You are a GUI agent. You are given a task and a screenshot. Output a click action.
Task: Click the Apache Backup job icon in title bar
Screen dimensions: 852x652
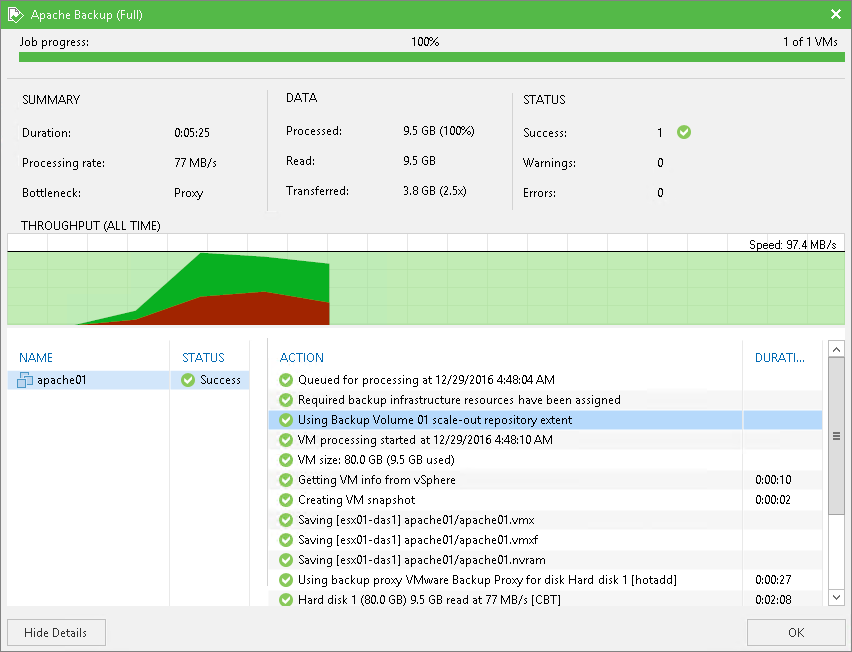[15, 15]
